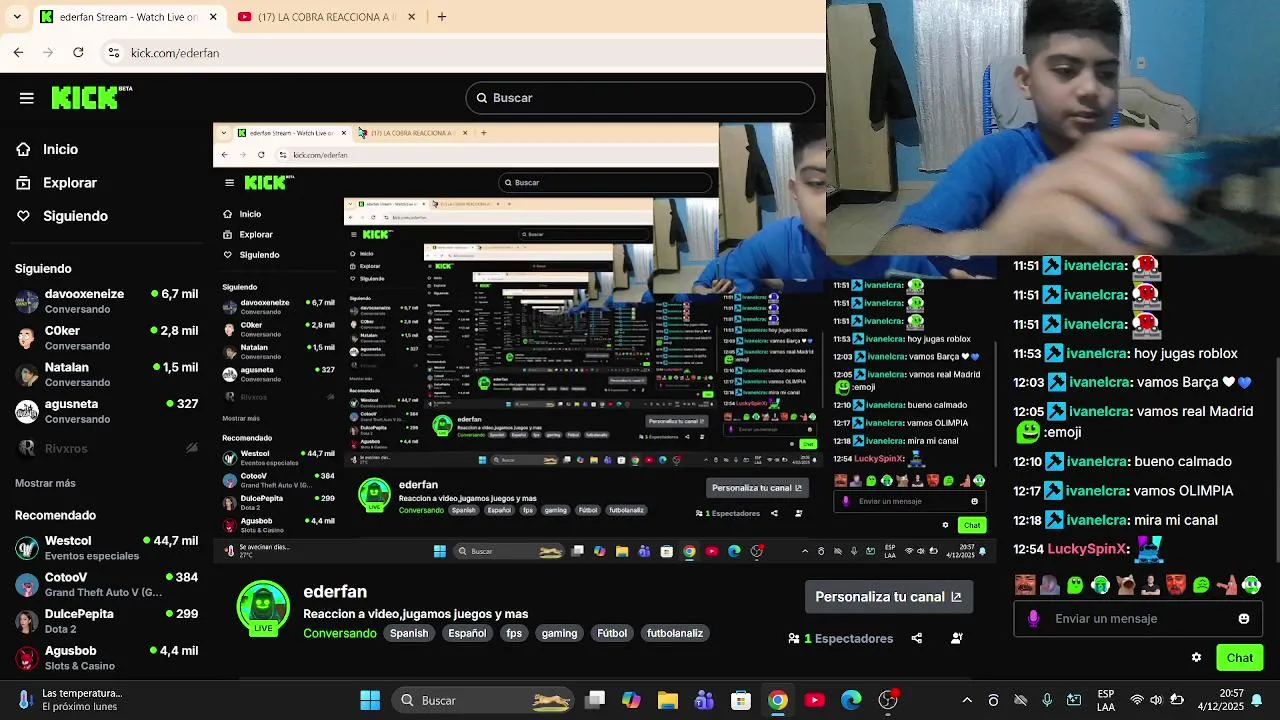
Task: Select the Fútbol tag
Action: 612,633
